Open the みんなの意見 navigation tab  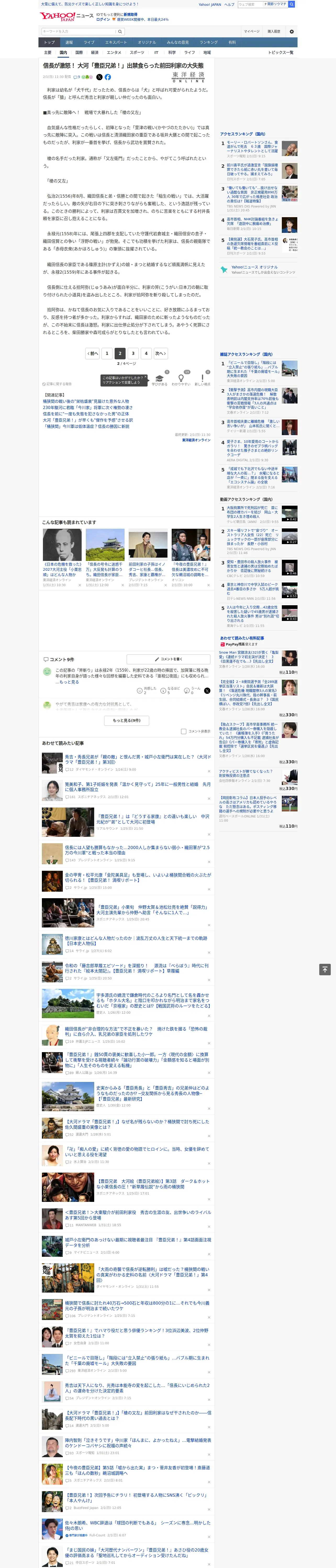(177, 43)
